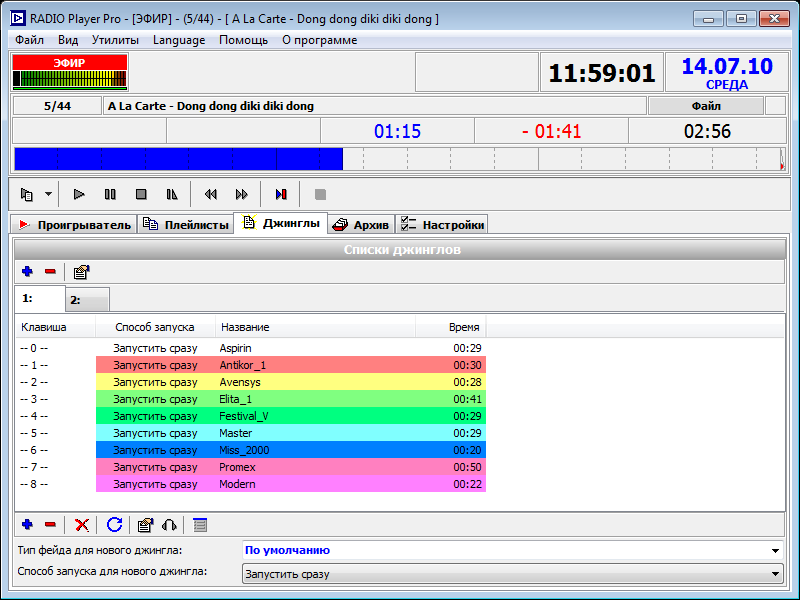Skip to next track with the red-blue icon
Screen dimensions: 800x600
(281, 194)
